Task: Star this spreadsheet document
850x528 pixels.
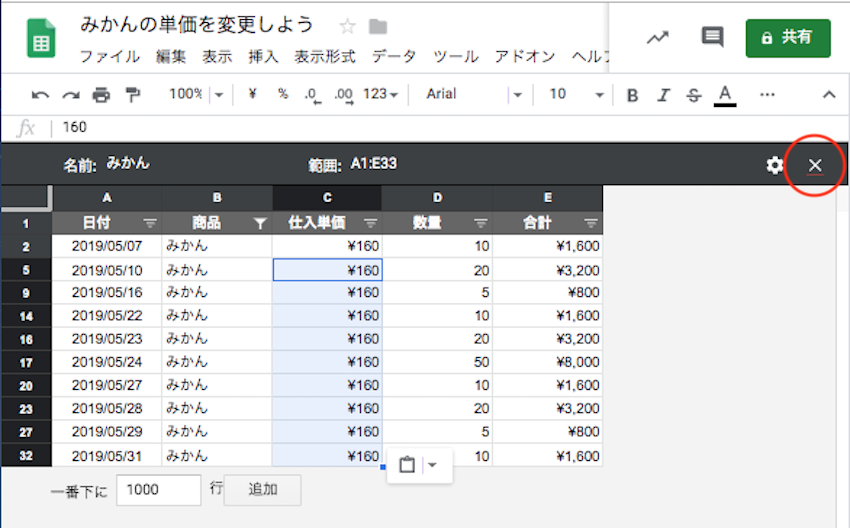Action: (x=347, y=26)
